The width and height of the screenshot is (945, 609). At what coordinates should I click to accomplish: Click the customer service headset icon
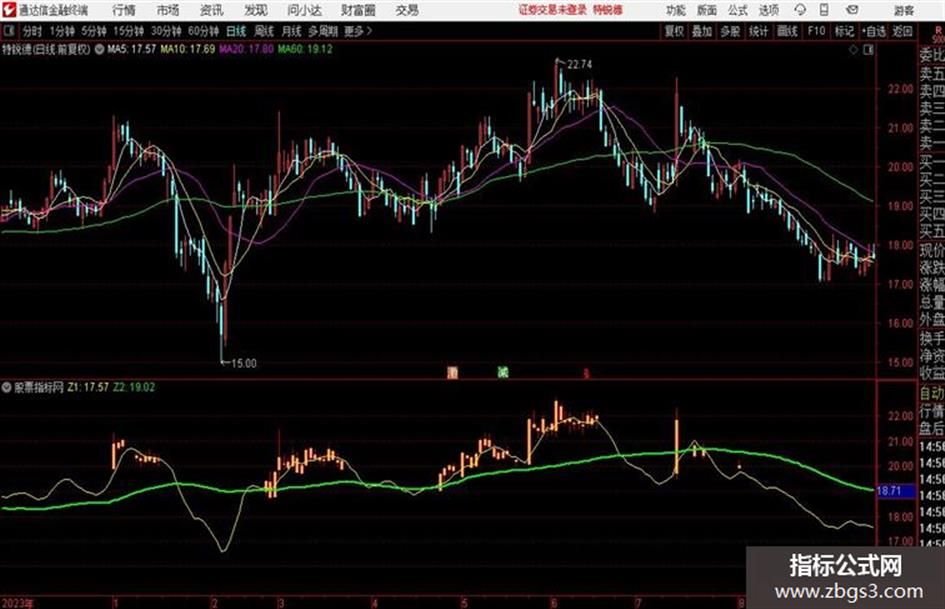[800, 10]
